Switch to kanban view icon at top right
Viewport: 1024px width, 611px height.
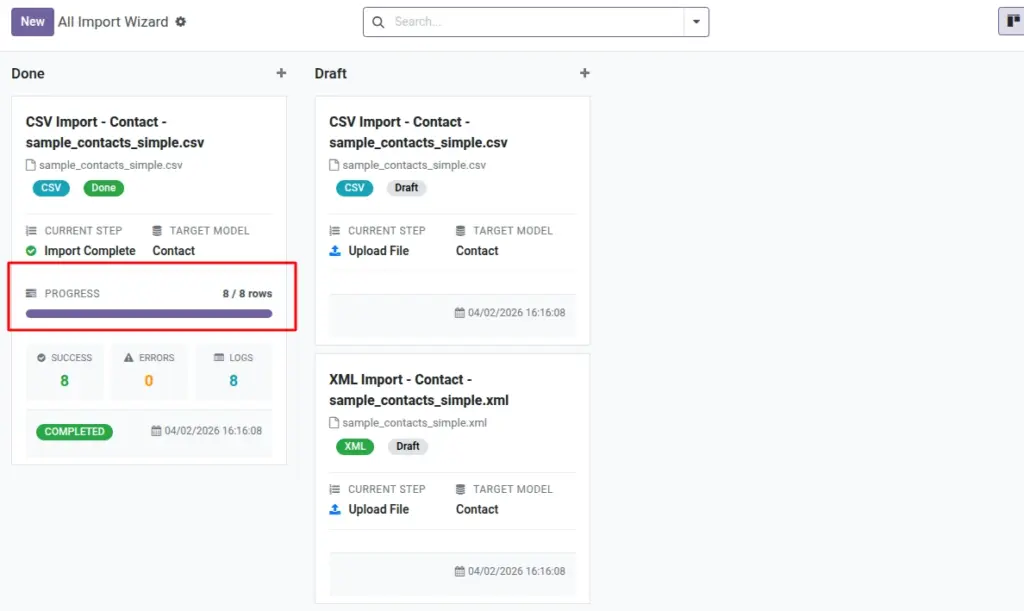click(1012, 22)
